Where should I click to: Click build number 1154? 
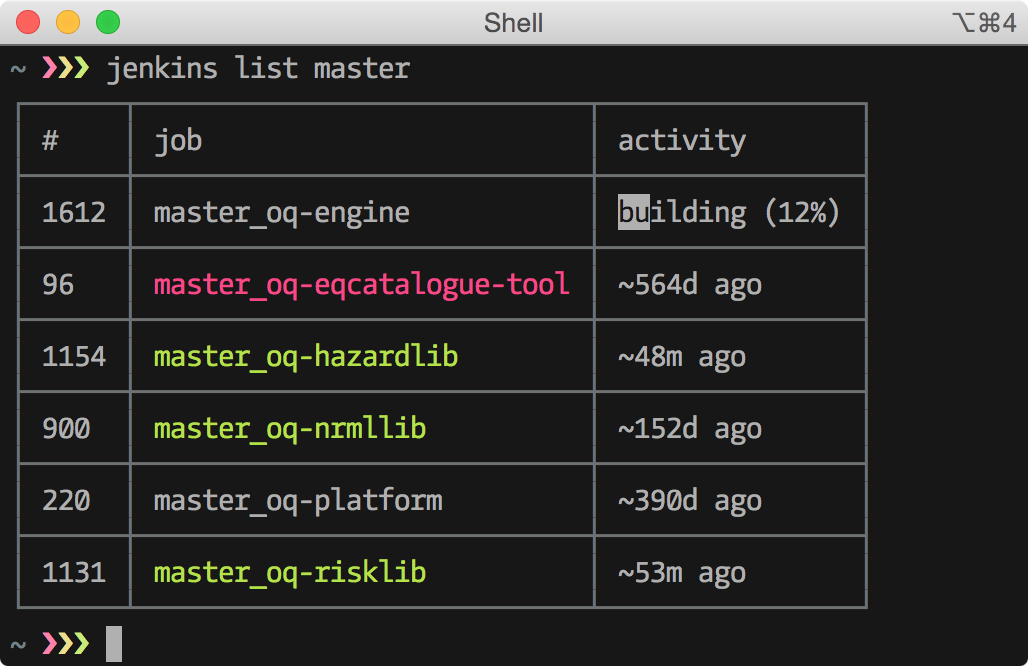click(74, 357)
